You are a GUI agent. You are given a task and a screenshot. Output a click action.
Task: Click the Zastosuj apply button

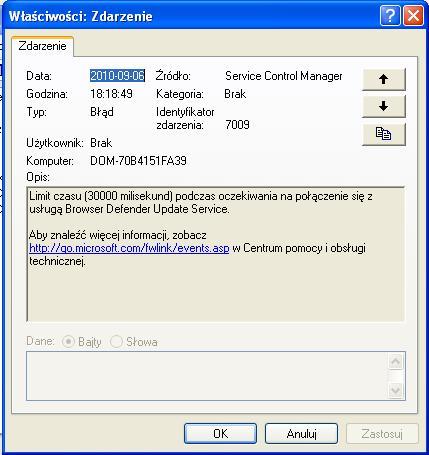pos(382,434)
